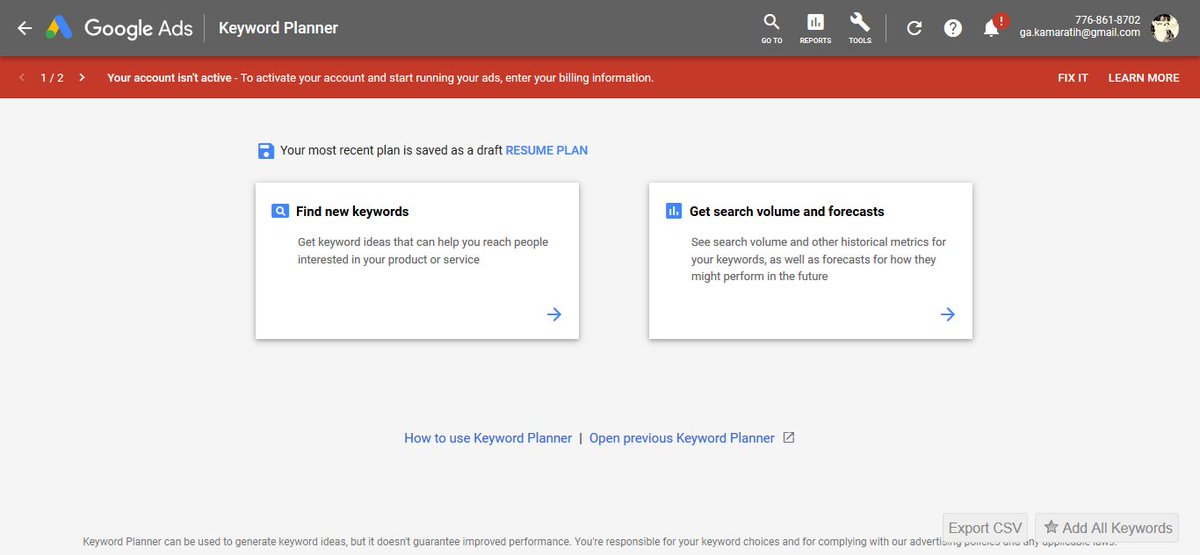Click the account email ga.kamaratih@gmail.com
Screen dimensions: 1200x555
click(x=1078, y=33)
